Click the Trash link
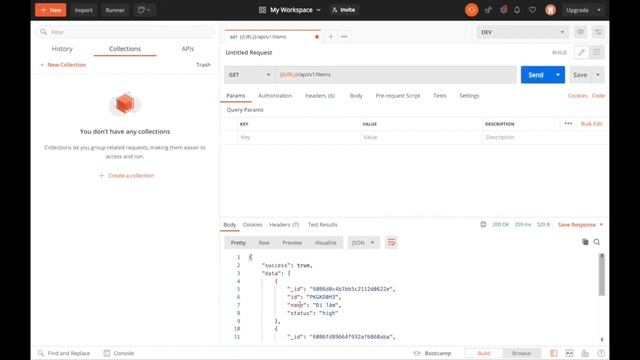Screen dimensions: 640x360 tap(203, 64)
